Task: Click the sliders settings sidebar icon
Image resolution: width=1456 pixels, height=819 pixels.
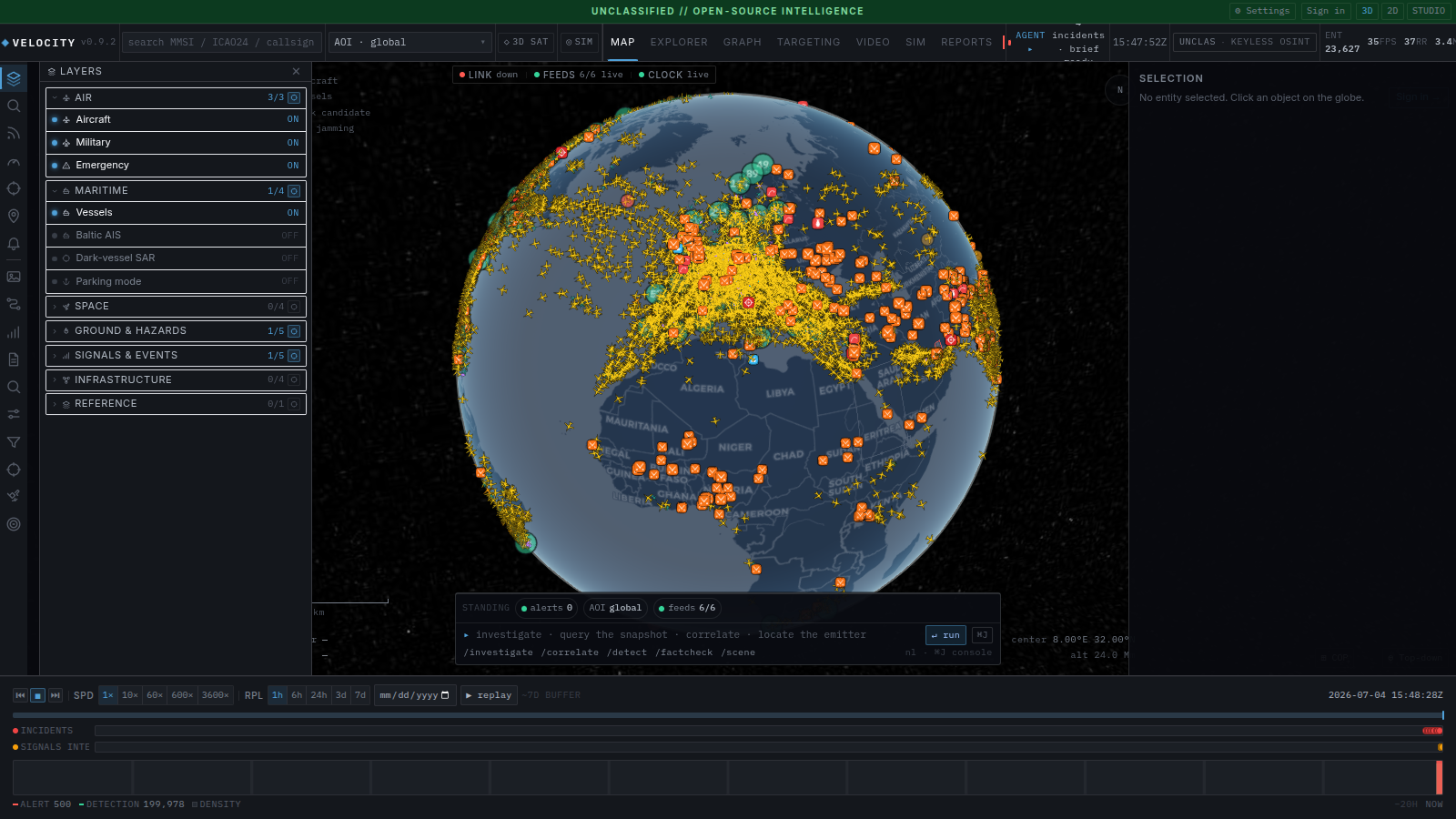Action: coord(14,414)
